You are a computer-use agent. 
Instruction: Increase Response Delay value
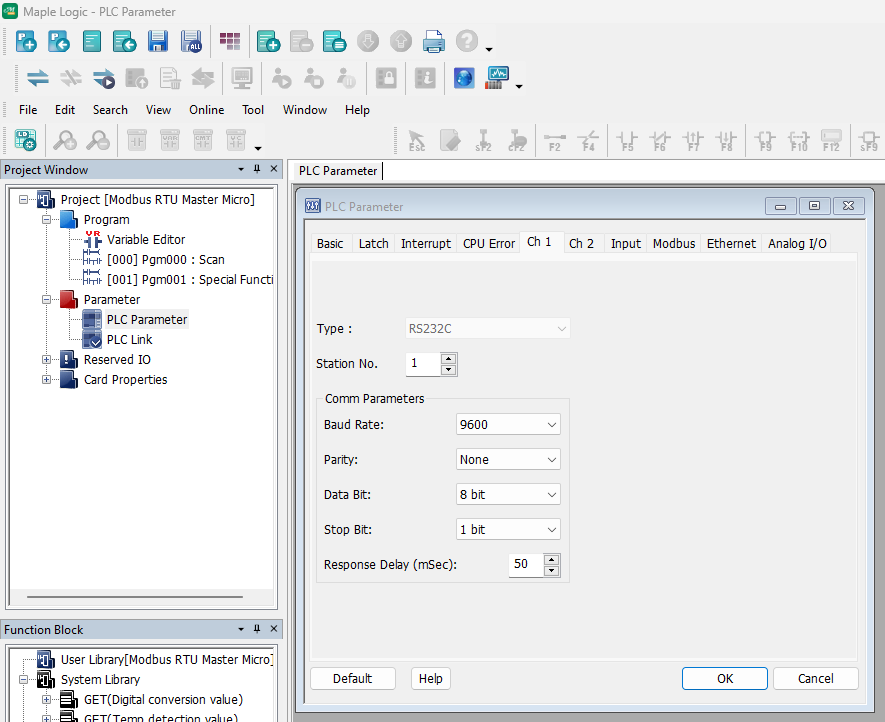(x=551, y=559)
